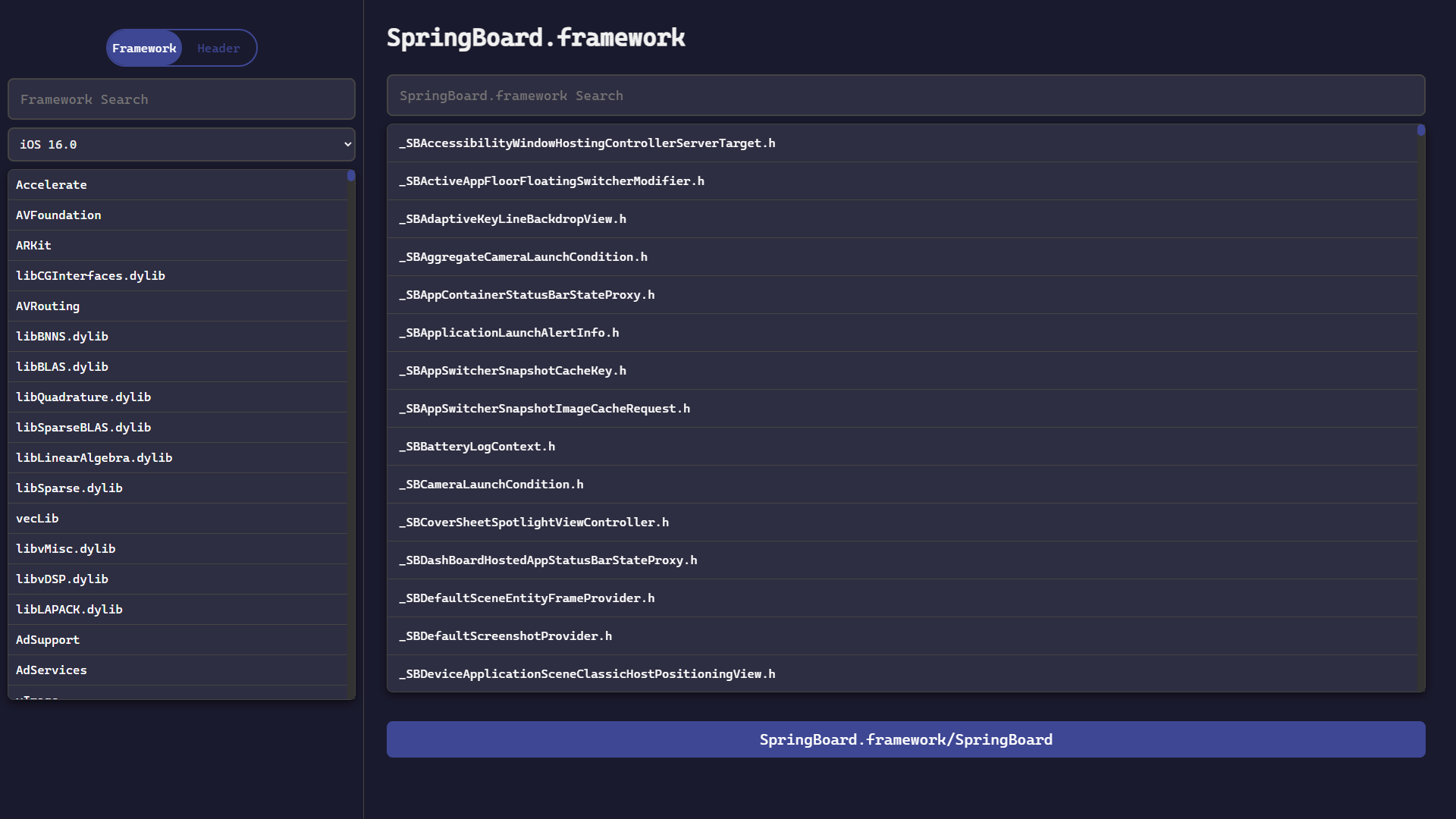Viewport: 1456px width, 819px height.
Task: Select libvMisc.dylib in the list
Action: tap(177, 549)
